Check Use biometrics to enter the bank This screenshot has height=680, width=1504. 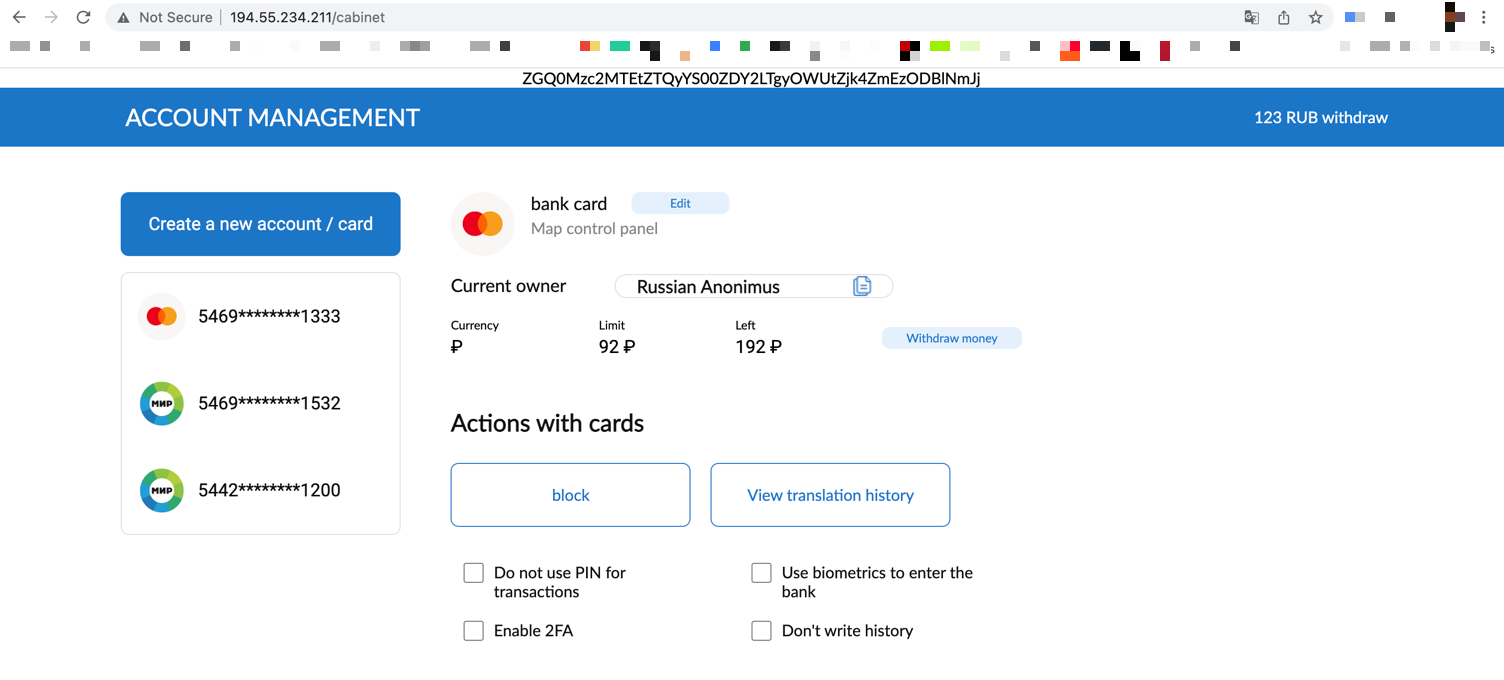click(762, 573)
